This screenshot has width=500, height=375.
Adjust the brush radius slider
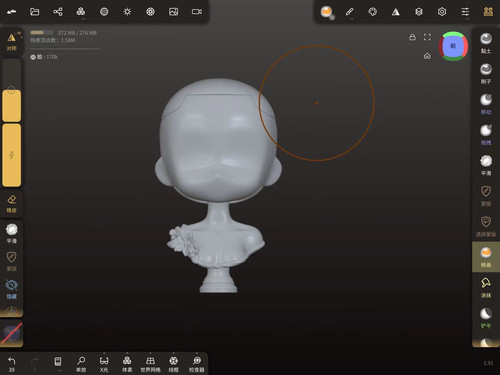(12, 90)
